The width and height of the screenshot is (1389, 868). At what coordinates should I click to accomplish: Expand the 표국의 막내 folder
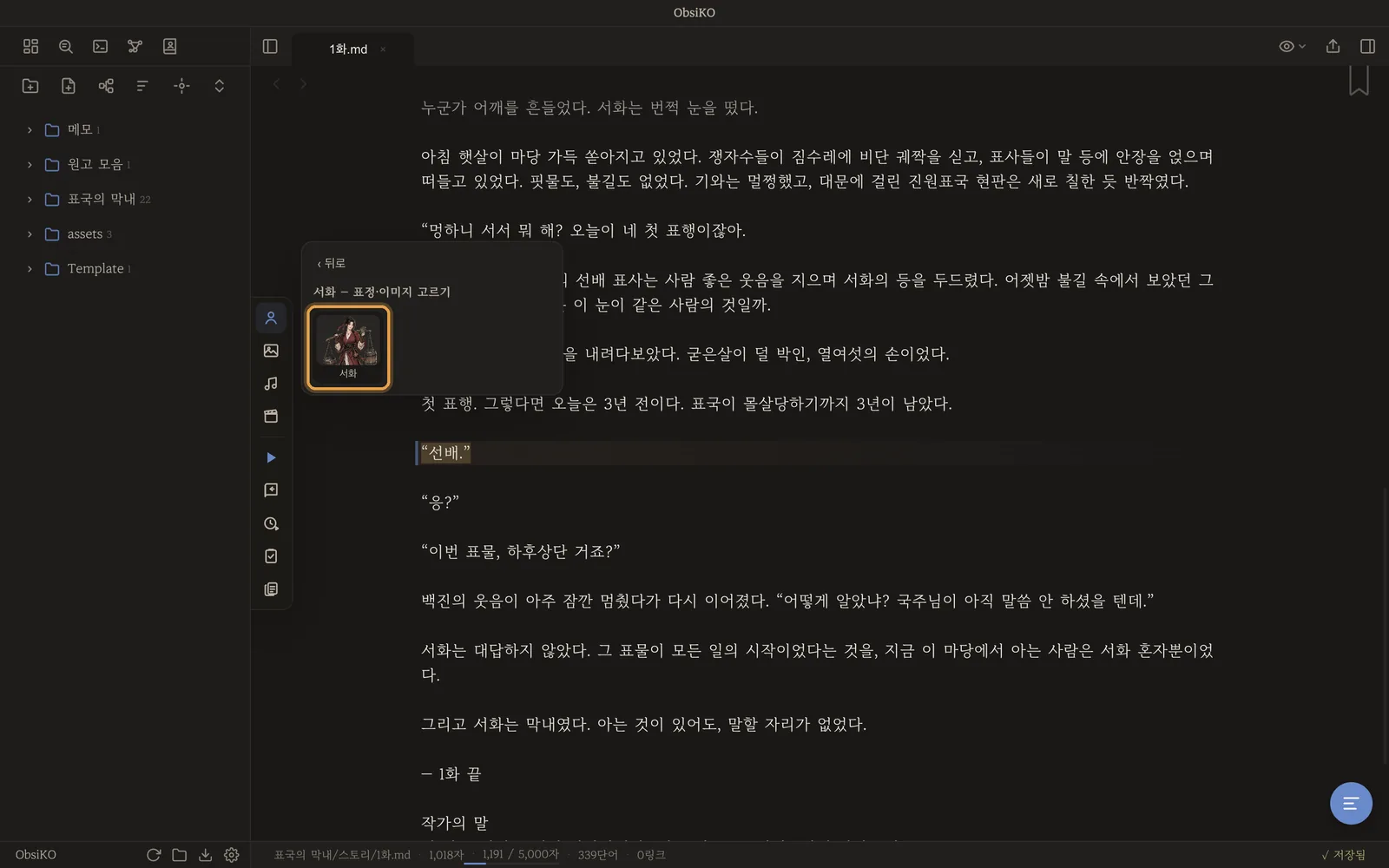30,200
